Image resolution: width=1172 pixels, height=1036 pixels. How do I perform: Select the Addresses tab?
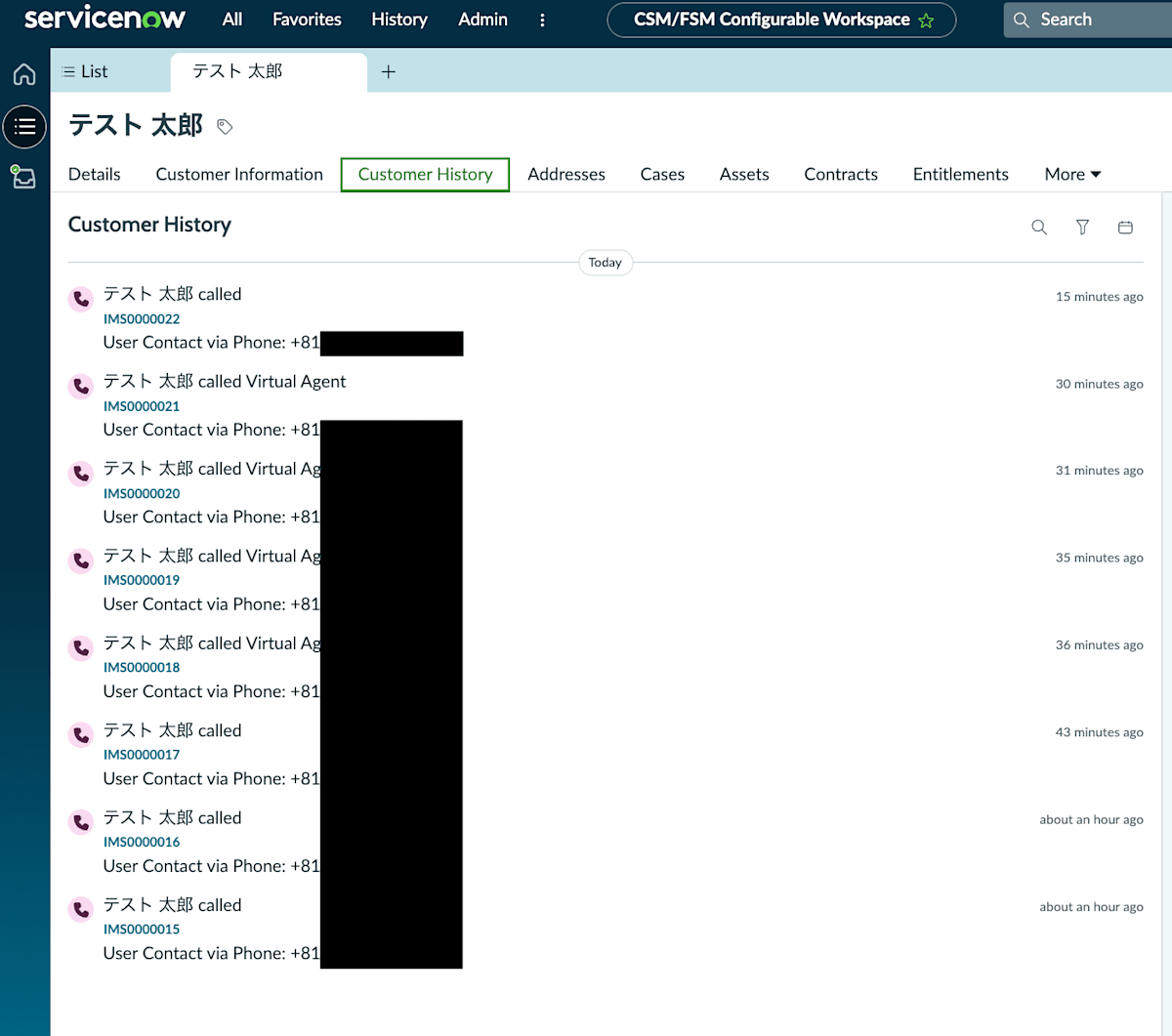coord(566,175)
